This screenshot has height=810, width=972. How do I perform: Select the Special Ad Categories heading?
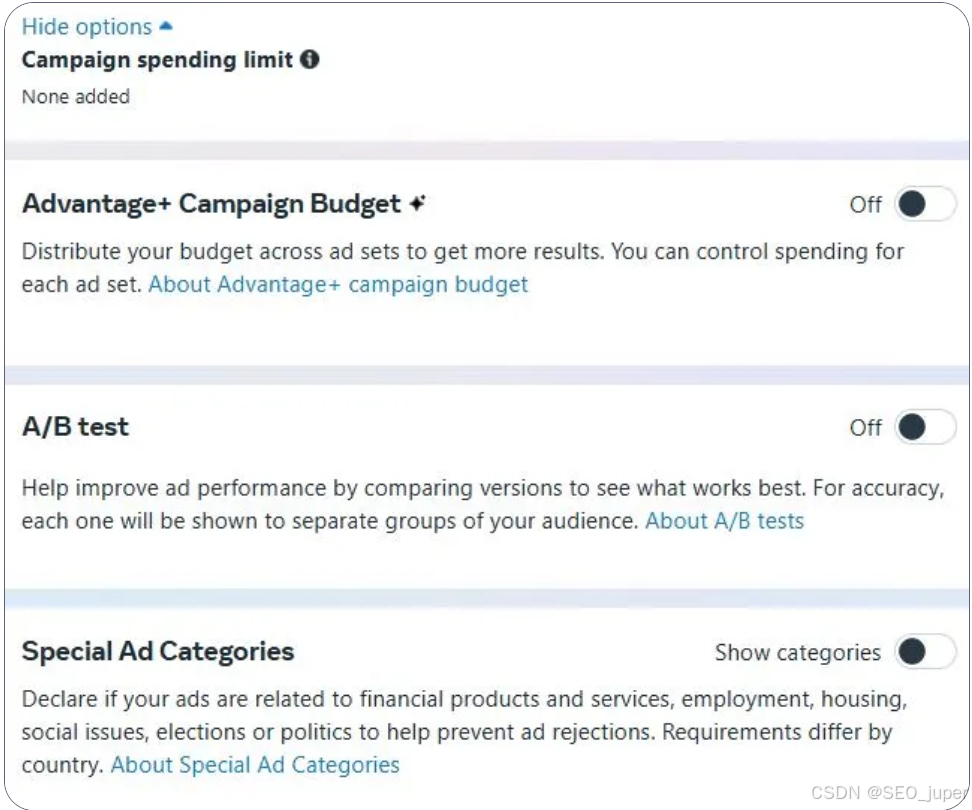[x=158, y=652]
